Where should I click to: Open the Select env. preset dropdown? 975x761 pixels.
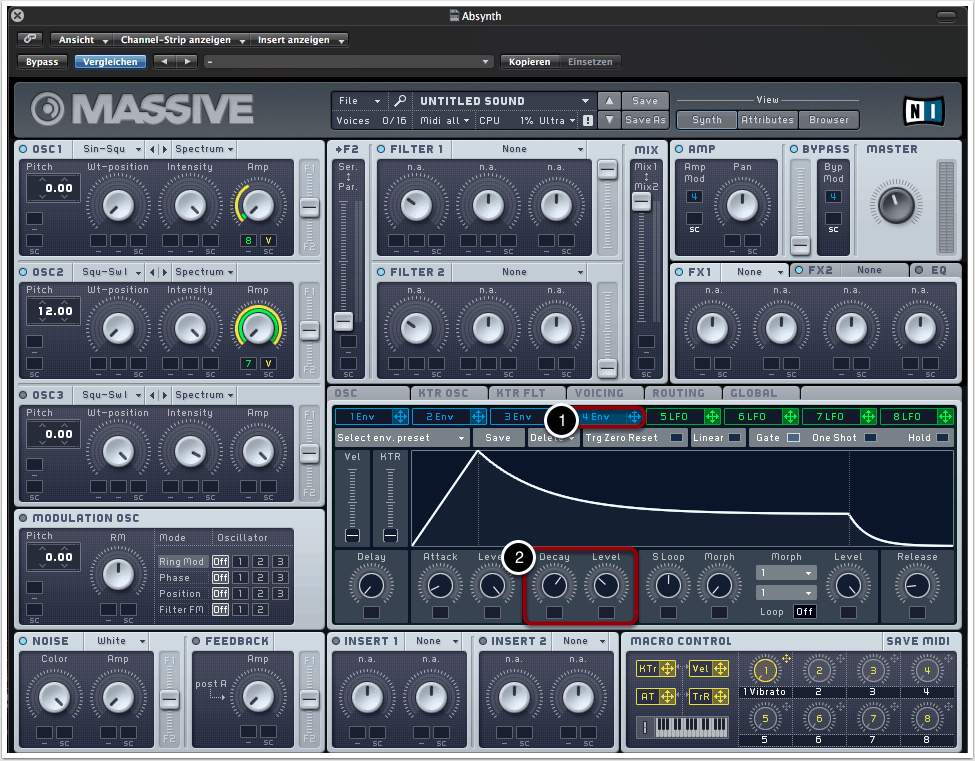click(x=401, y=438)
